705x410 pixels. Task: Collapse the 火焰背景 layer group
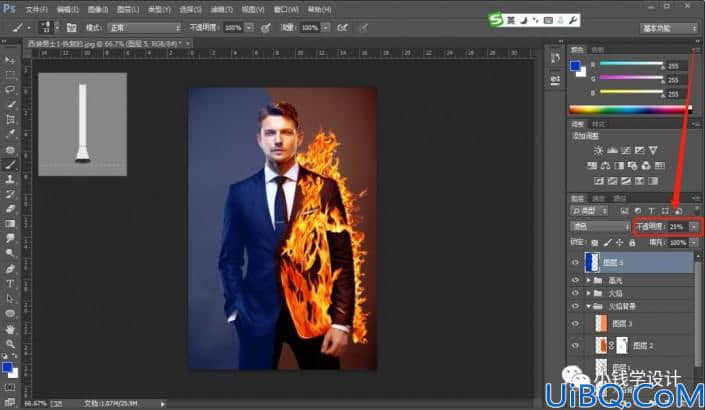[589, 306]
